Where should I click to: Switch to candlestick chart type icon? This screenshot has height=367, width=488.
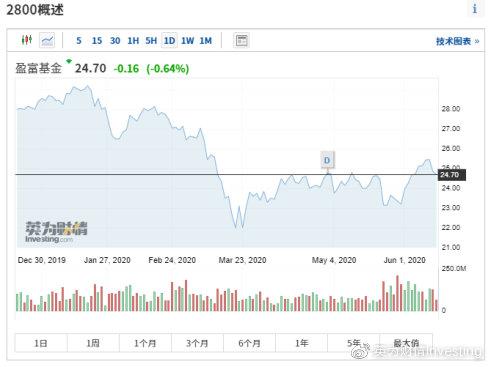coord(27,40)
